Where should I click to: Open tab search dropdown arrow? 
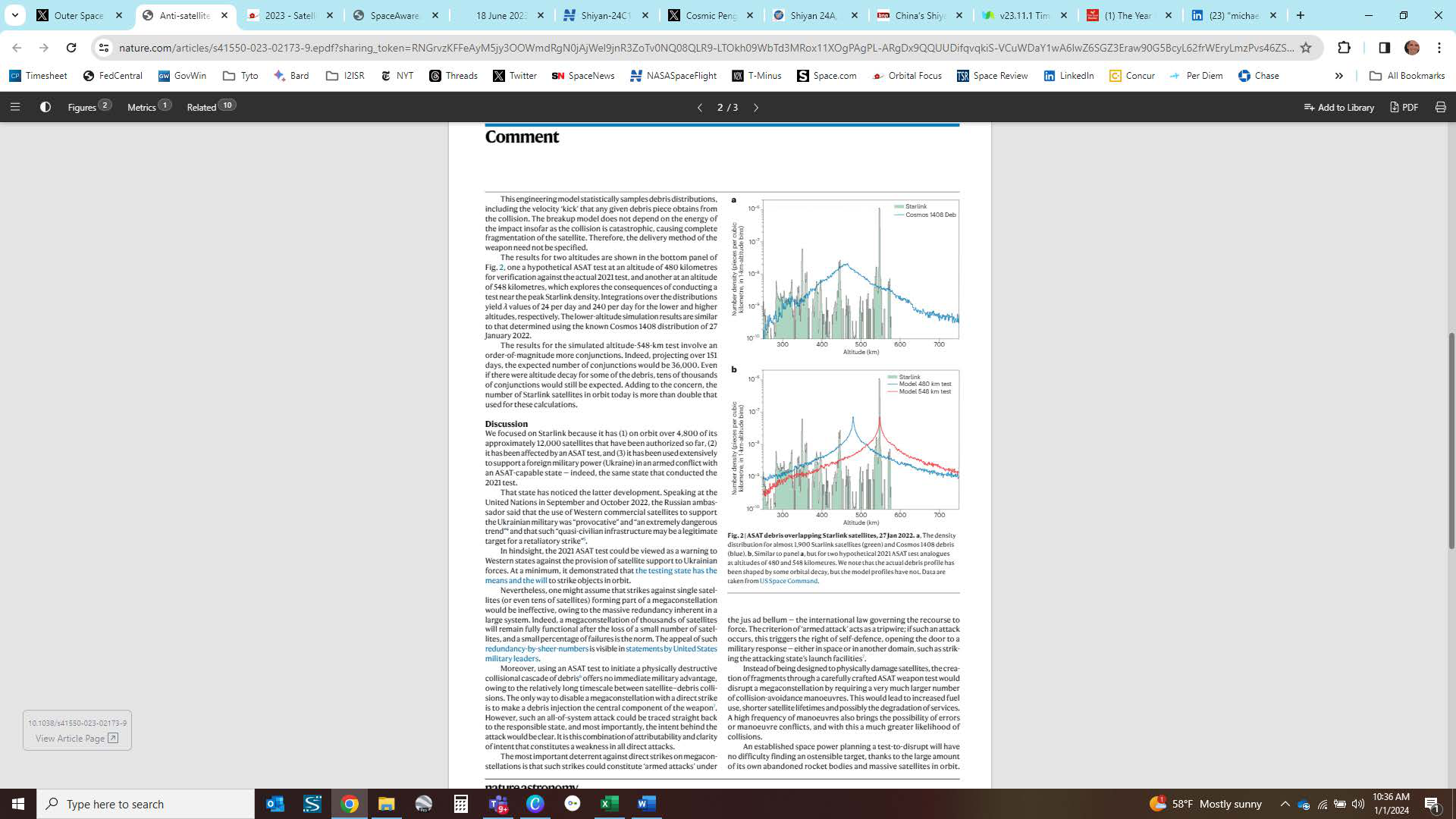[x=14, y=15]
